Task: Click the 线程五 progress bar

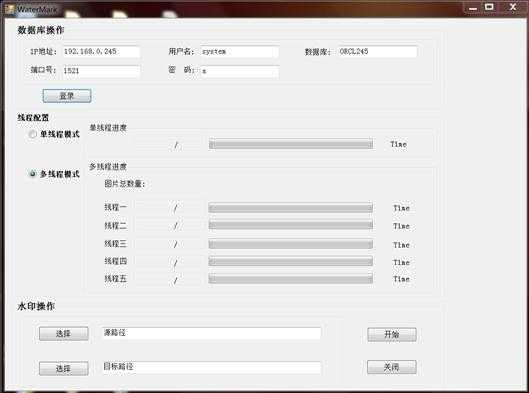Action: (290, 279)
